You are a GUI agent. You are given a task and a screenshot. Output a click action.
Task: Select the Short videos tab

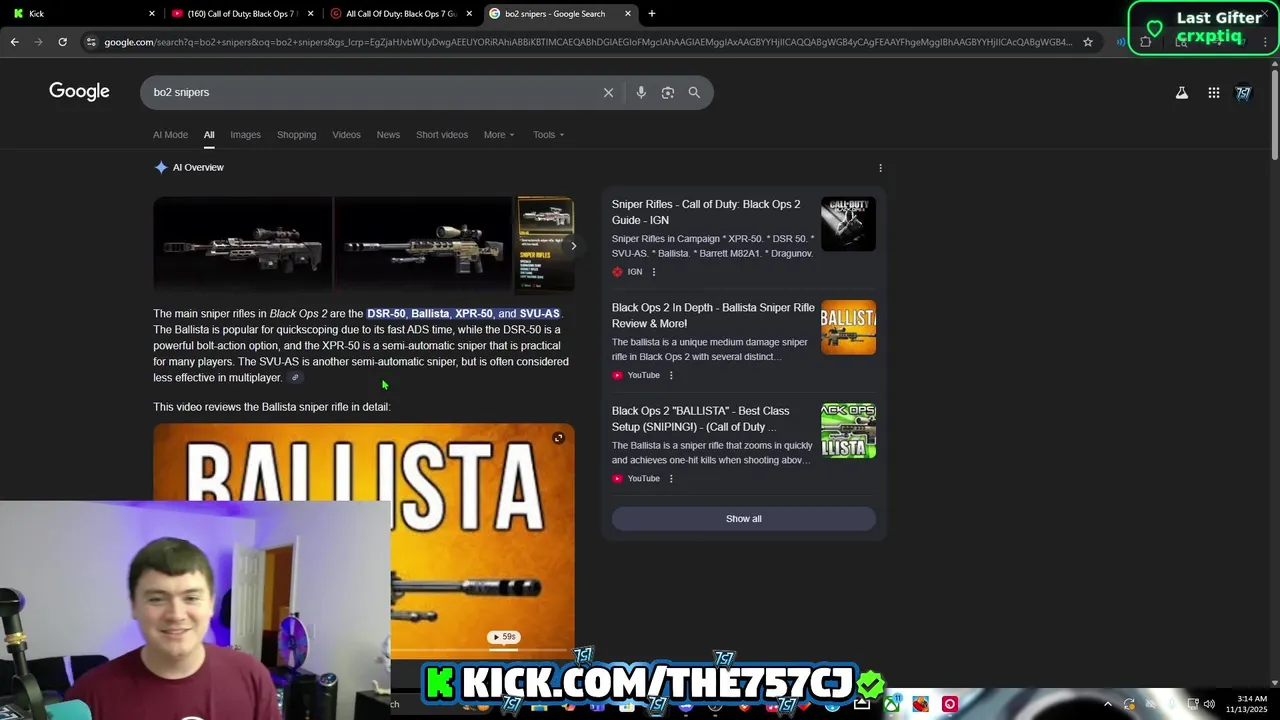[442, 134]
